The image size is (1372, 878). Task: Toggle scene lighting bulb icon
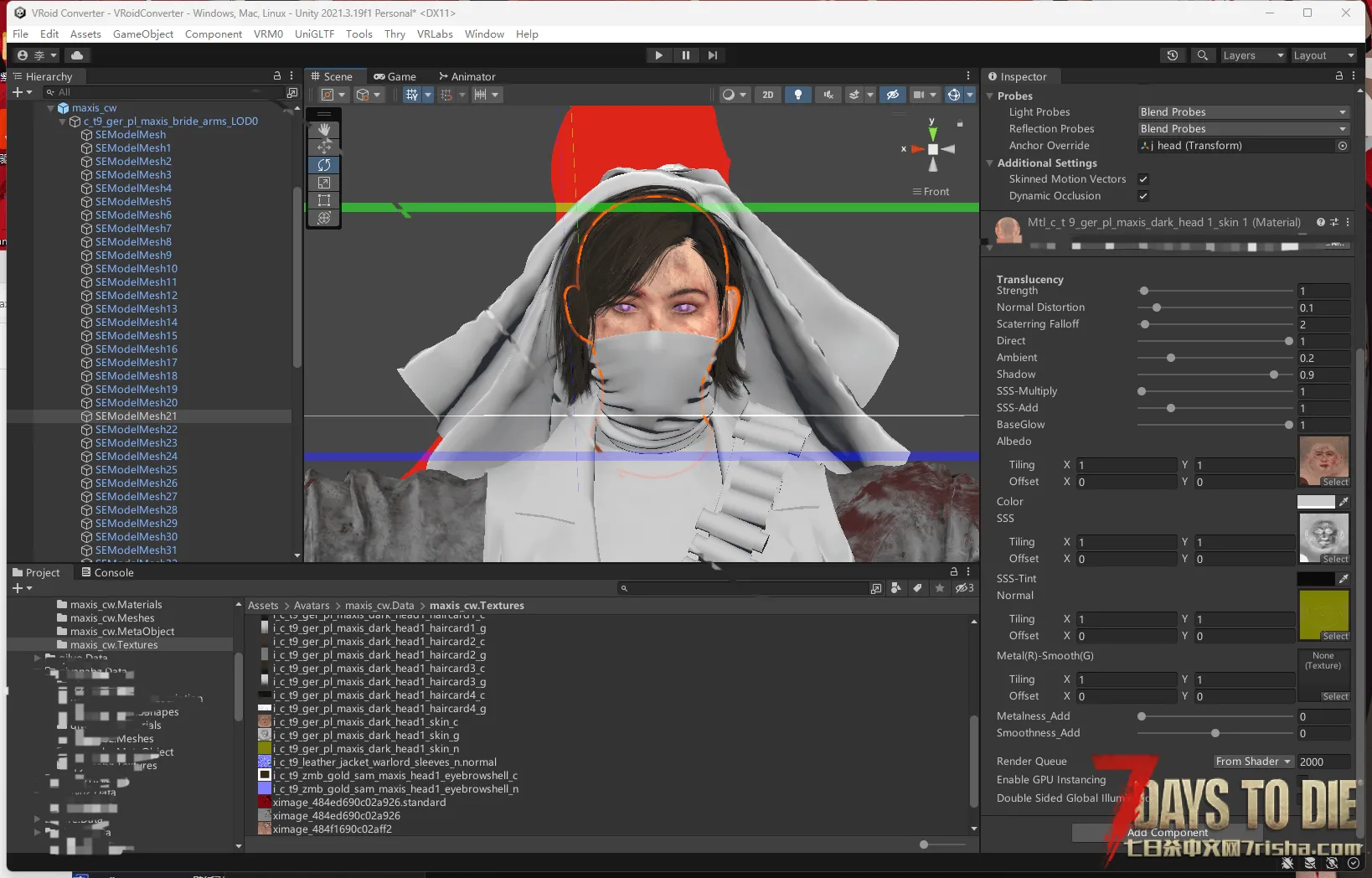(x=797, y=95)
